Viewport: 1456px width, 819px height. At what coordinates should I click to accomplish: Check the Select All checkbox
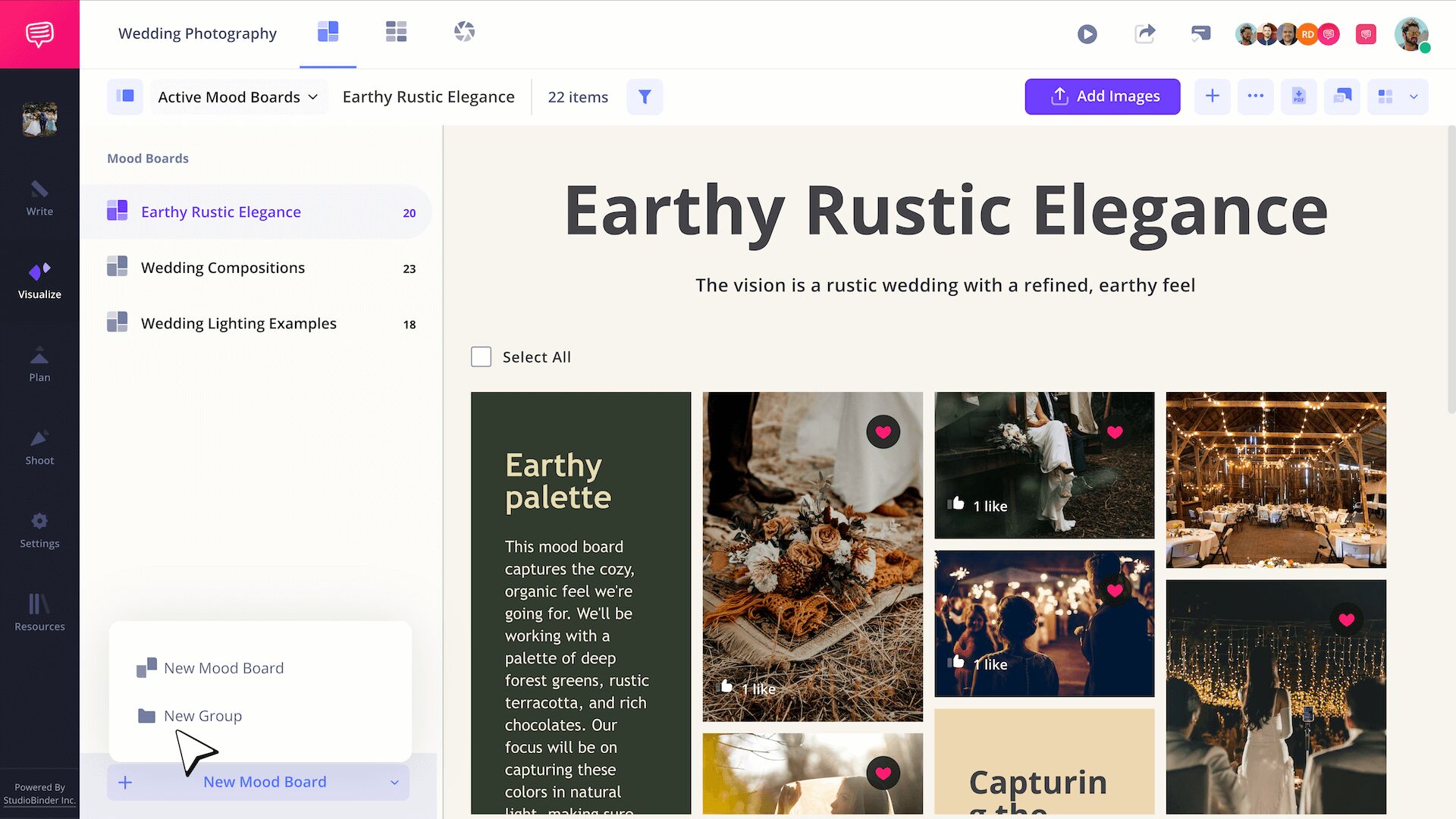(481, 357)
